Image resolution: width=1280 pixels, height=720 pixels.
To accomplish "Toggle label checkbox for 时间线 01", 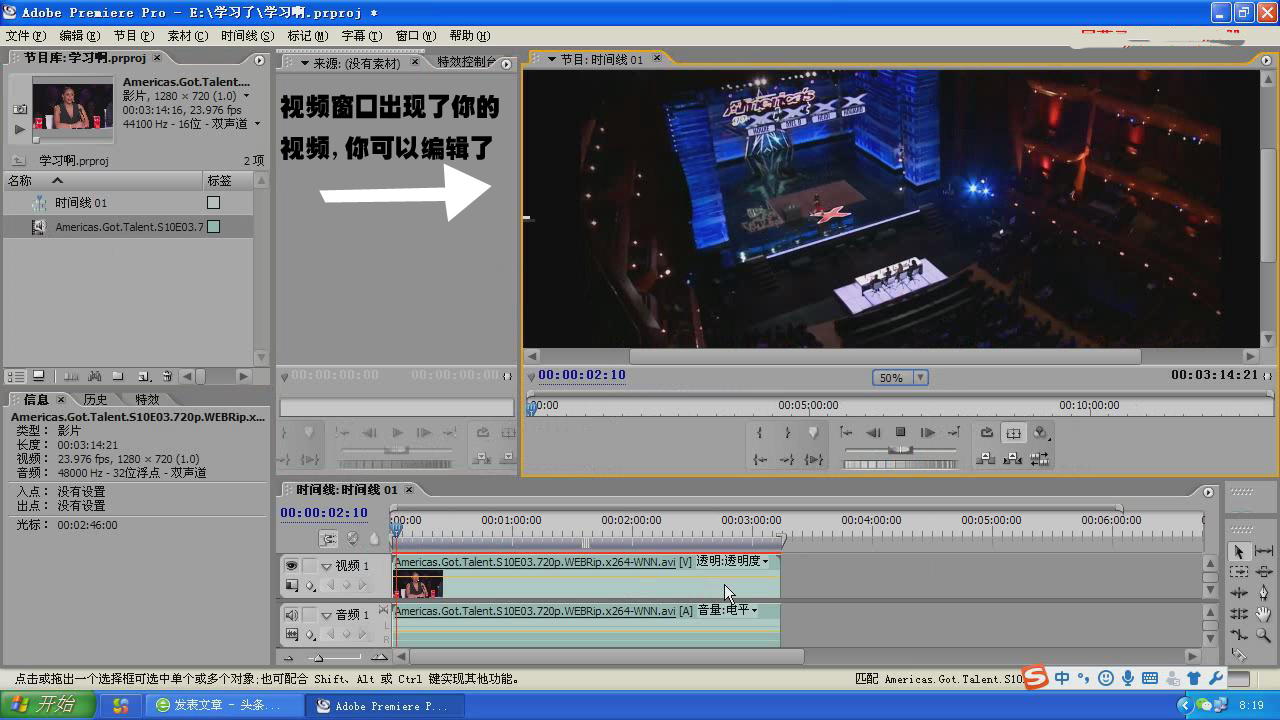I will [x=213, y=202].
